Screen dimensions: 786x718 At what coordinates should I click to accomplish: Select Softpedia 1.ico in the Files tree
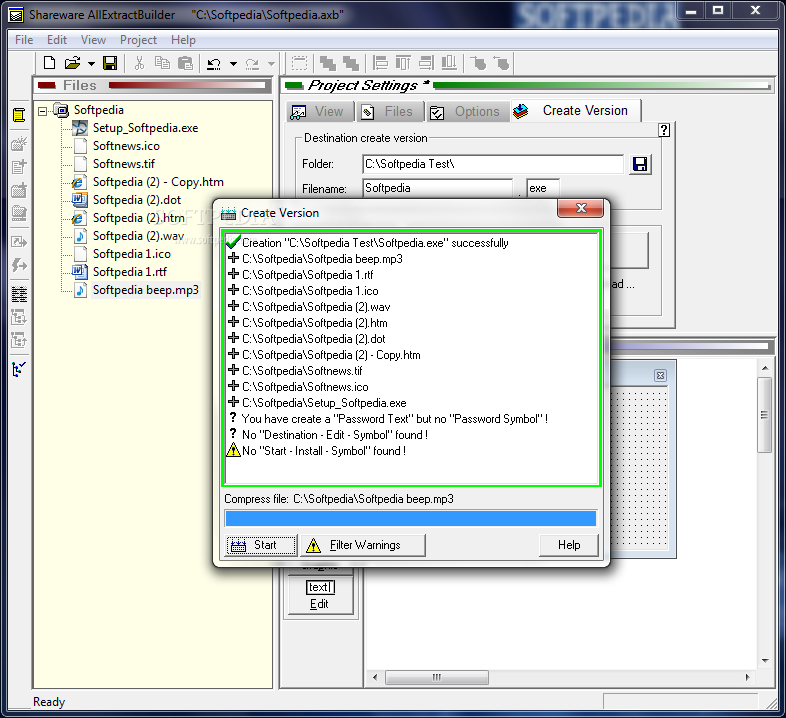132,254
